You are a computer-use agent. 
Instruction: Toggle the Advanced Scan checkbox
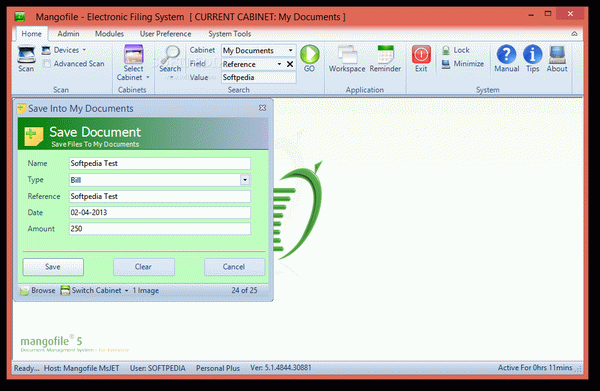(47, 64)
